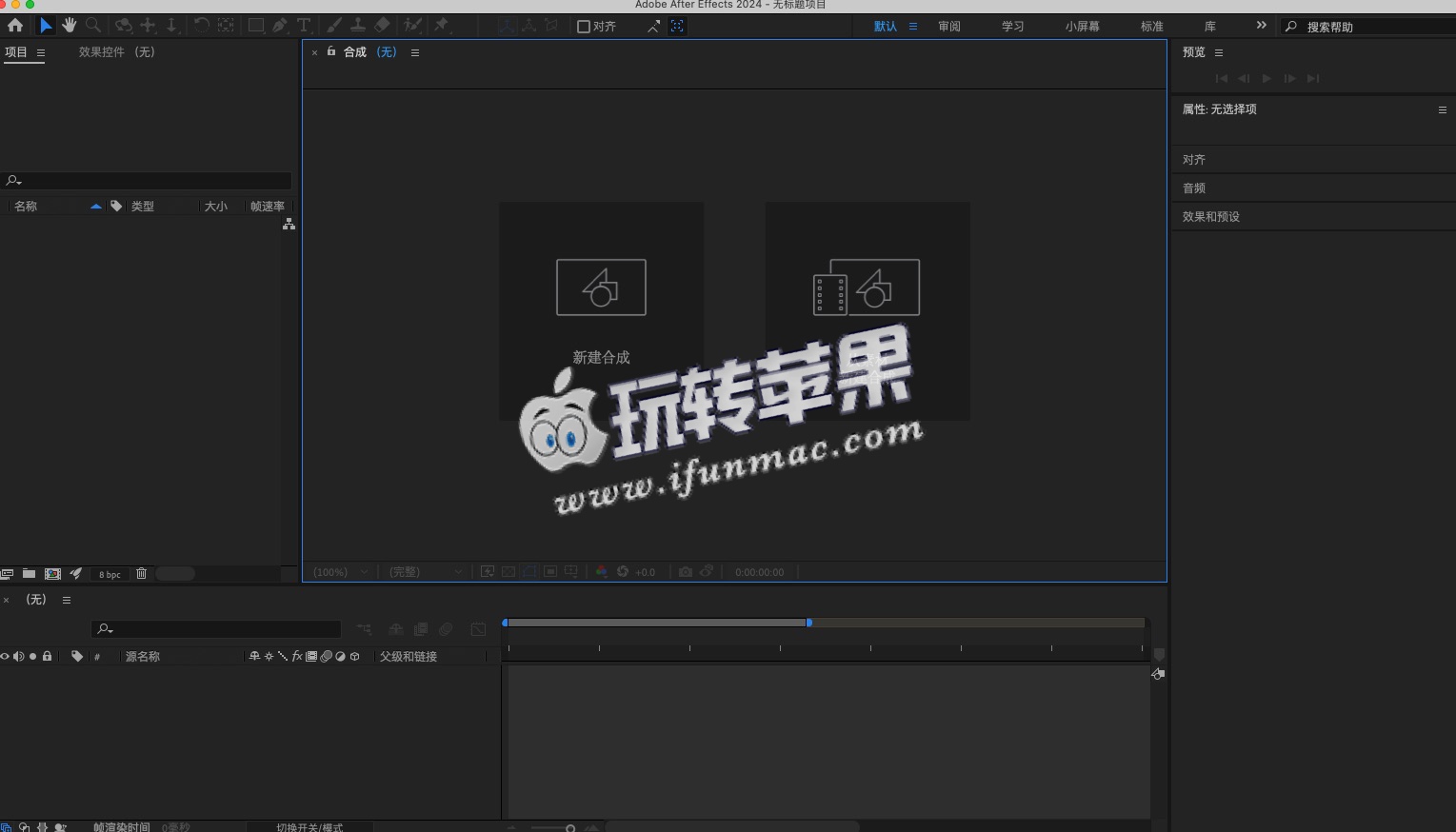
Task: Select the Pen tool
Action: click(x=280, y=26)
